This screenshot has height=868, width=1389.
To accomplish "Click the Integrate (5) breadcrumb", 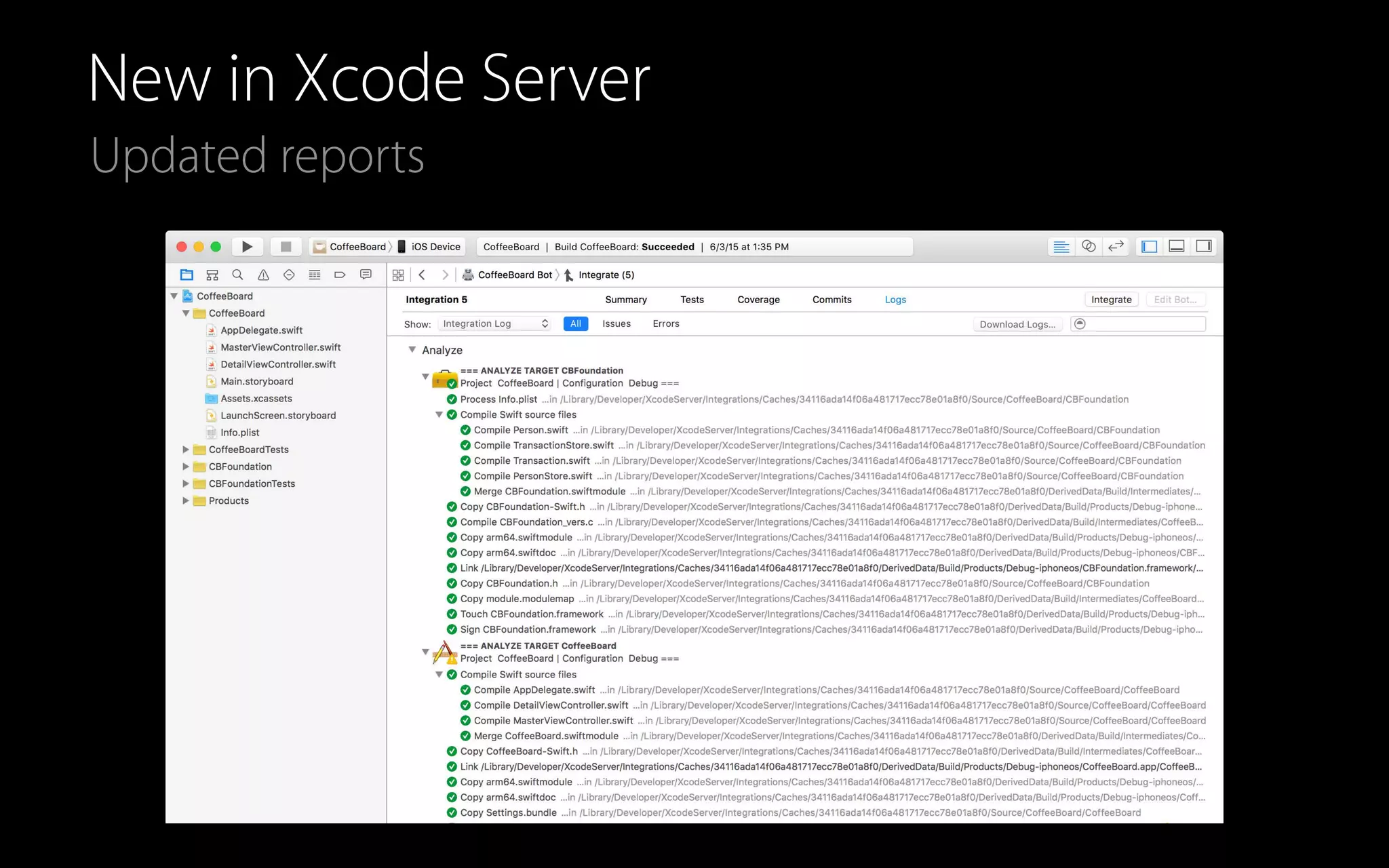I will click(600, 275).
